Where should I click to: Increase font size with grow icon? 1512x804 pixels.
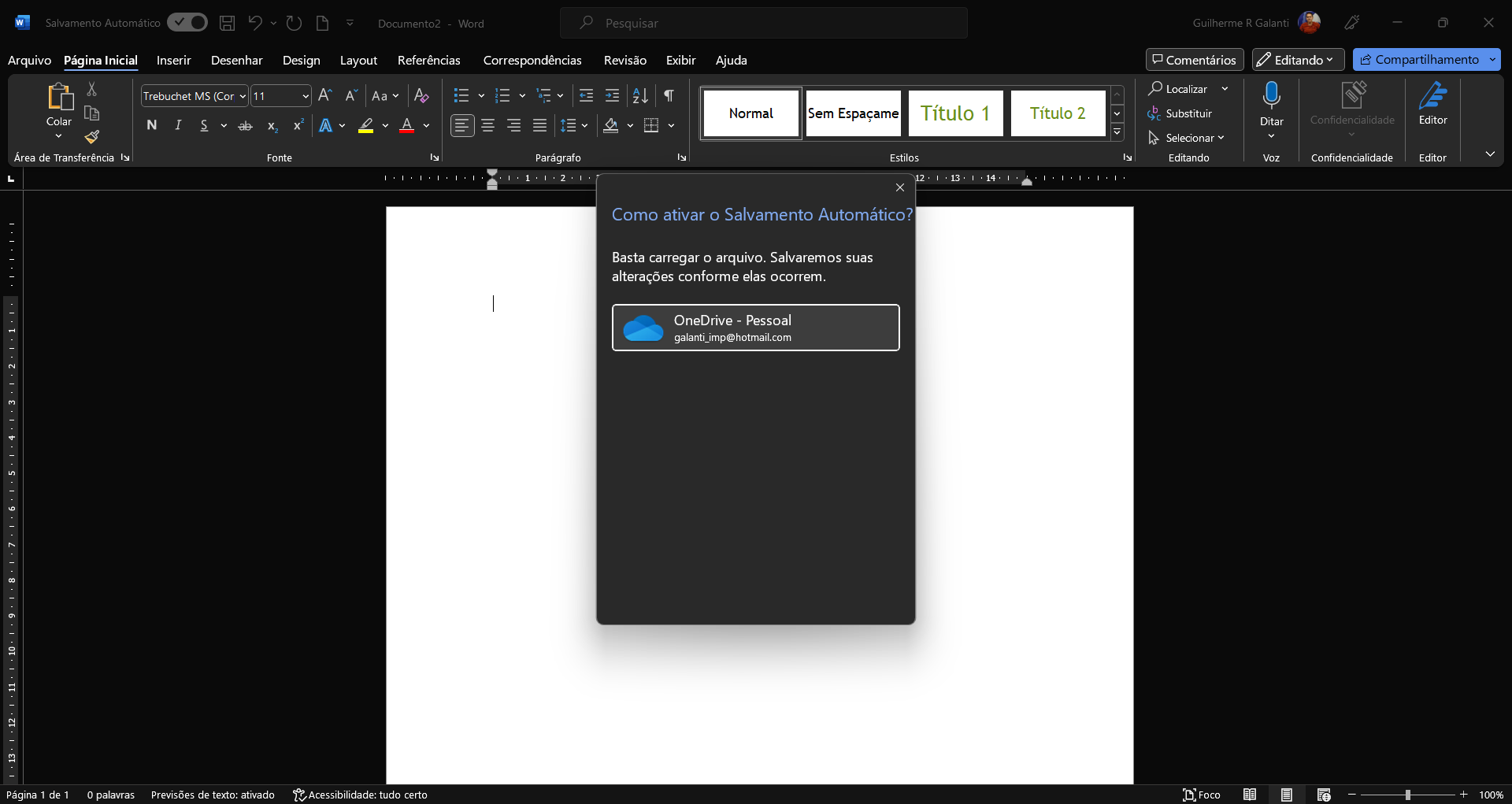click(325, 95)
